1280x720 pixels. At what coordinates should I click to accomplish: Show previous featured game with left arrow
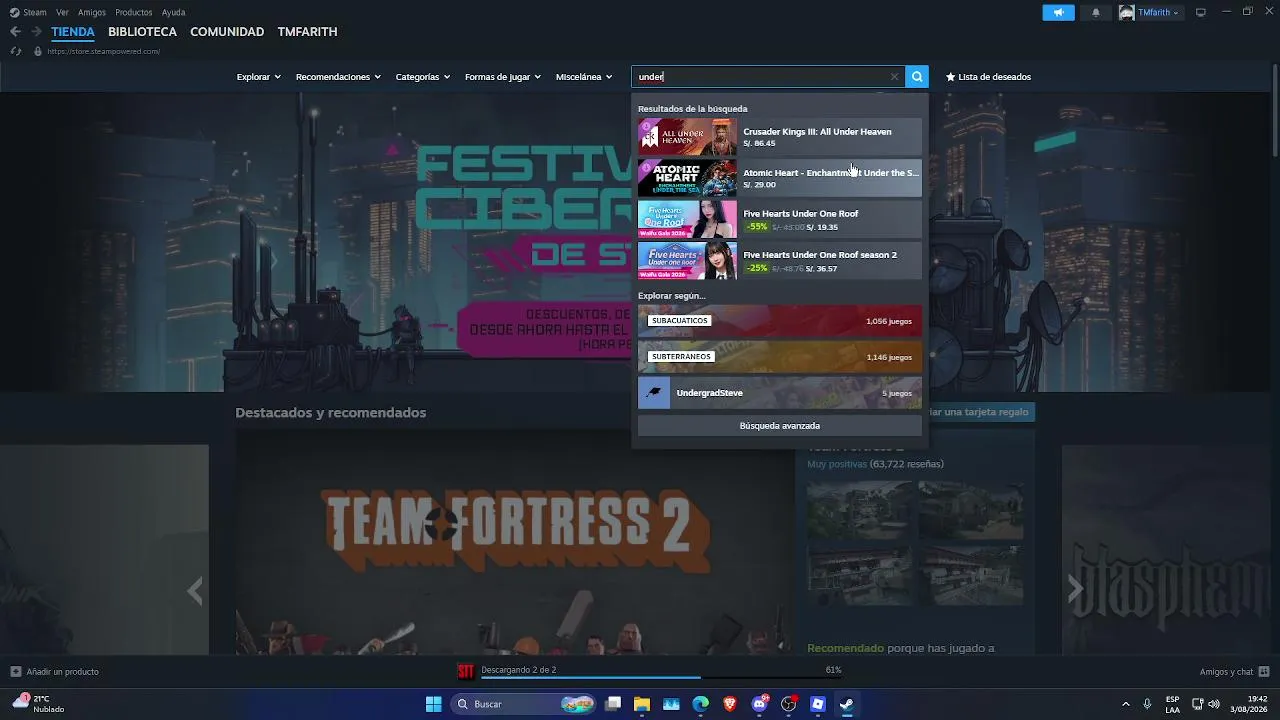tap(195, 591)
